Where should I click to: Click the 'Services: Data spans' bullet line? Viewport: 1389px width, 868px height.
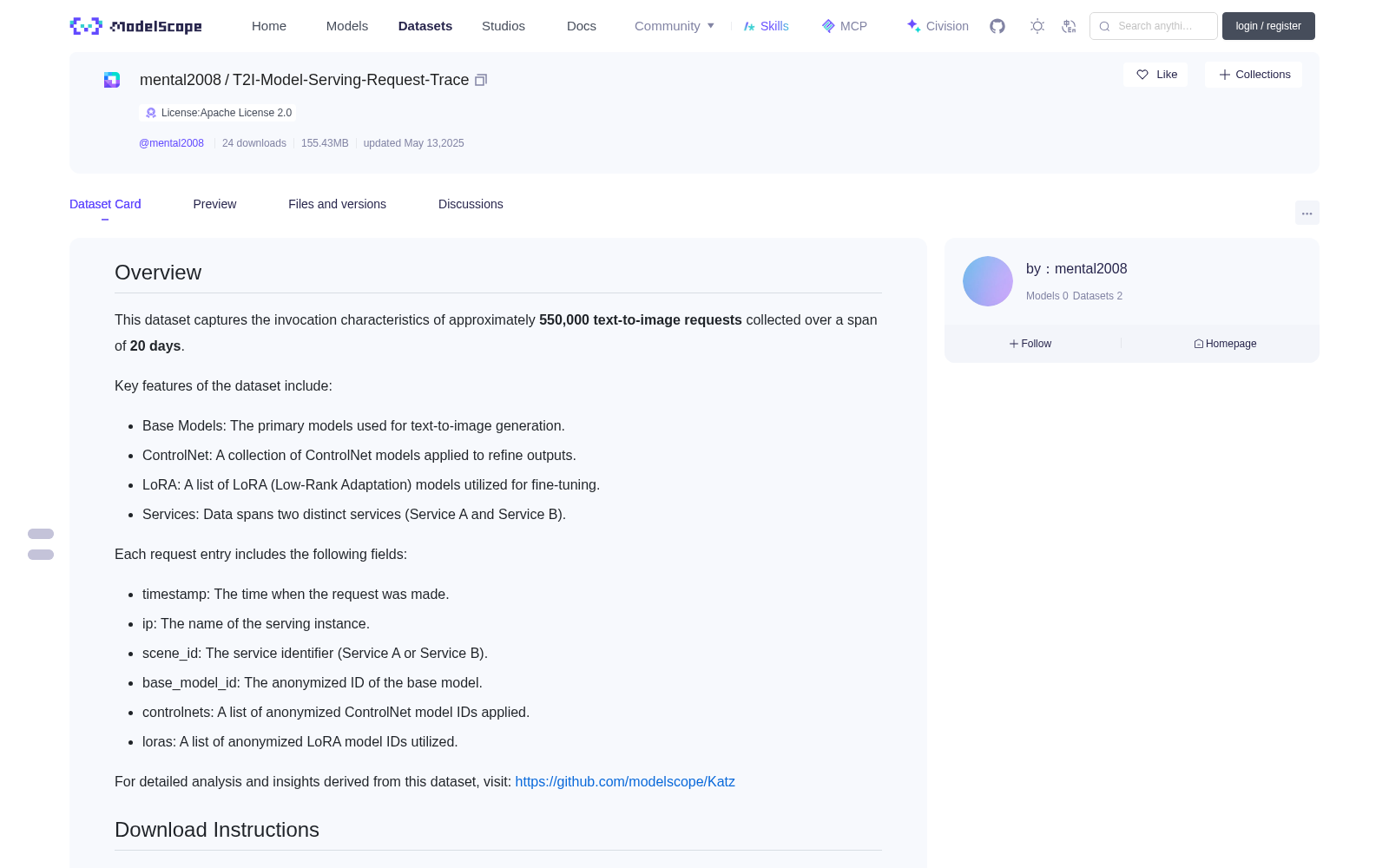coord(354,515)
